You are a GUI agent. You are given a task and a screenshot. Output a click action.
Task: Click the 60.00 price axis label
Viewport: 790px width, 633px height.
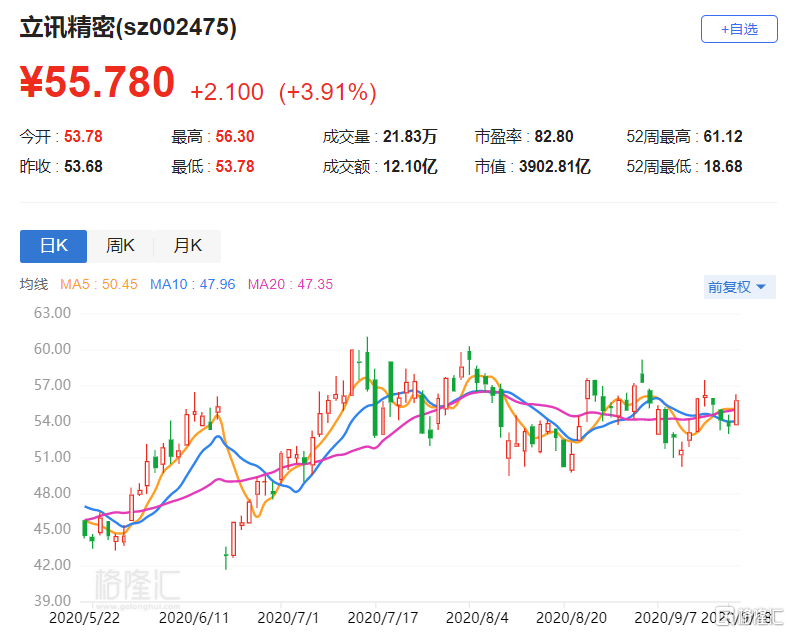52,349
